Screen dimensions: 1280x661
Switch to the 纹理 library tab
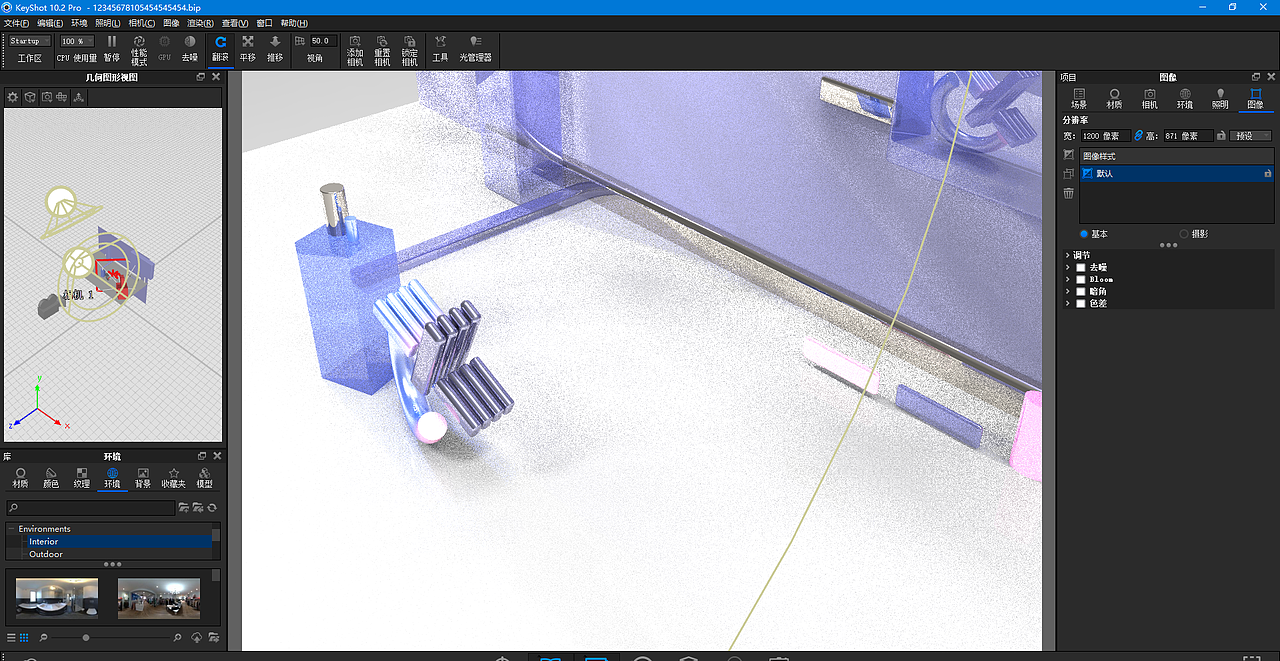point(82,477)
